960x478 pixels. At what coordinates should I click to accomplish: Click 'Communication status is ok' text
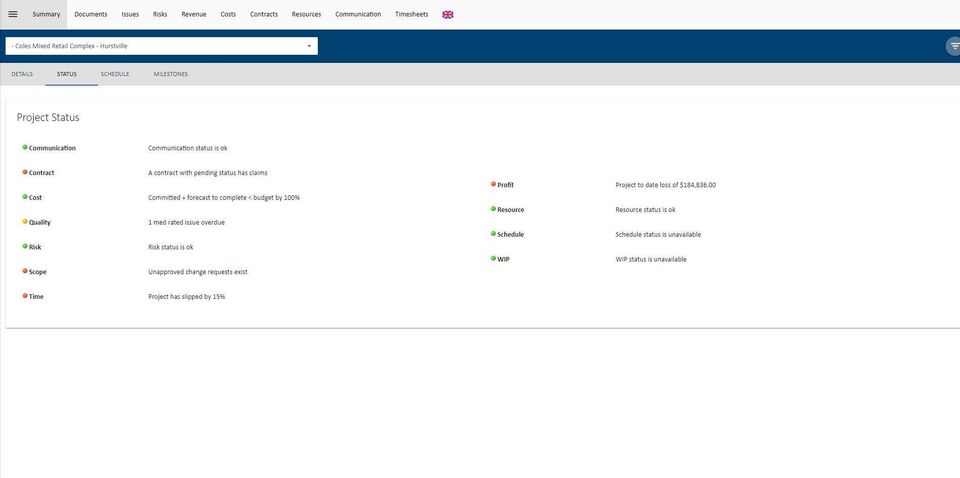click(188, 148)
